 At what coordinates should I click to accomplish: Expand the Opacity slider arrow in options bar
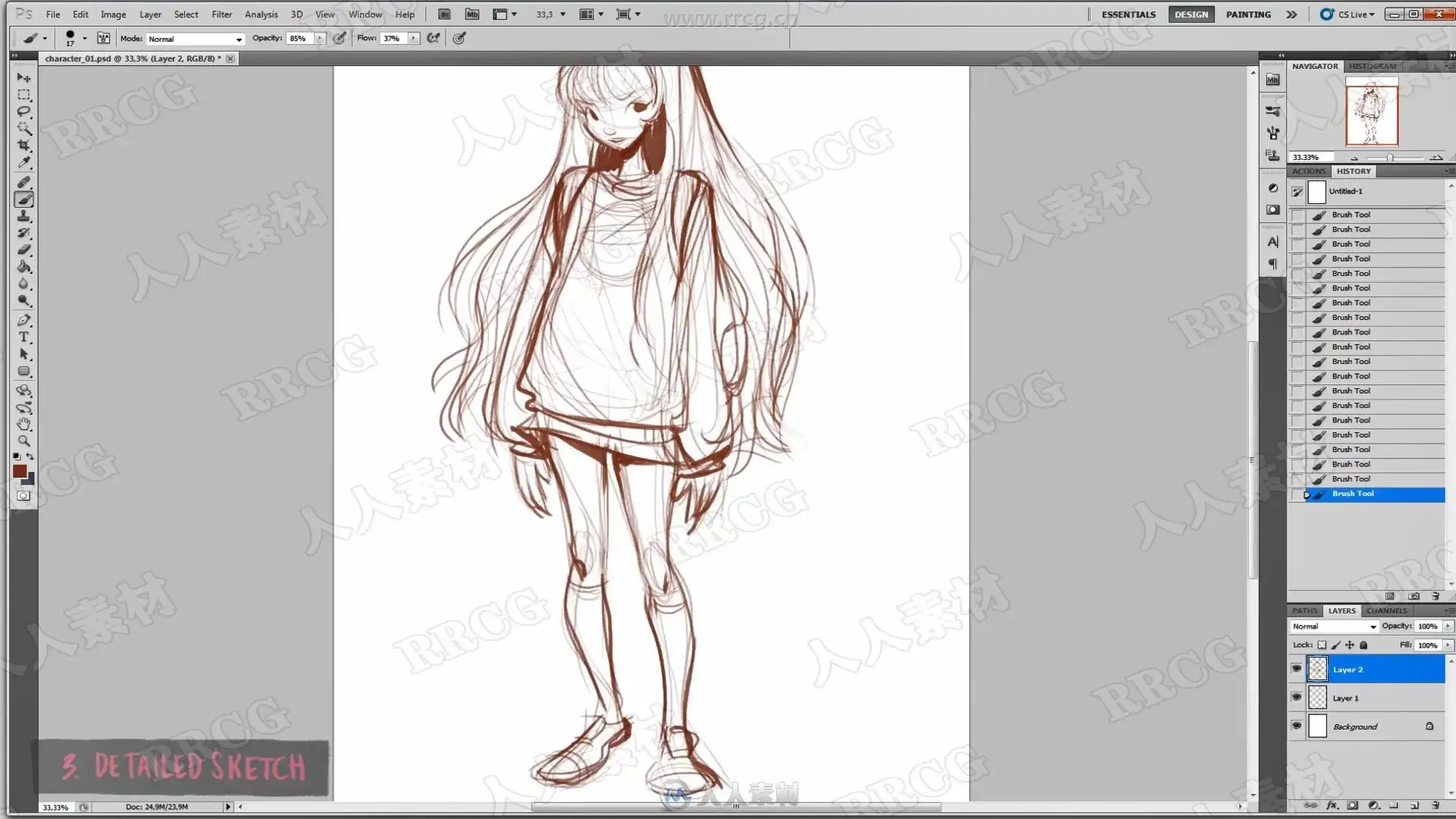click(x=320, y=38)
